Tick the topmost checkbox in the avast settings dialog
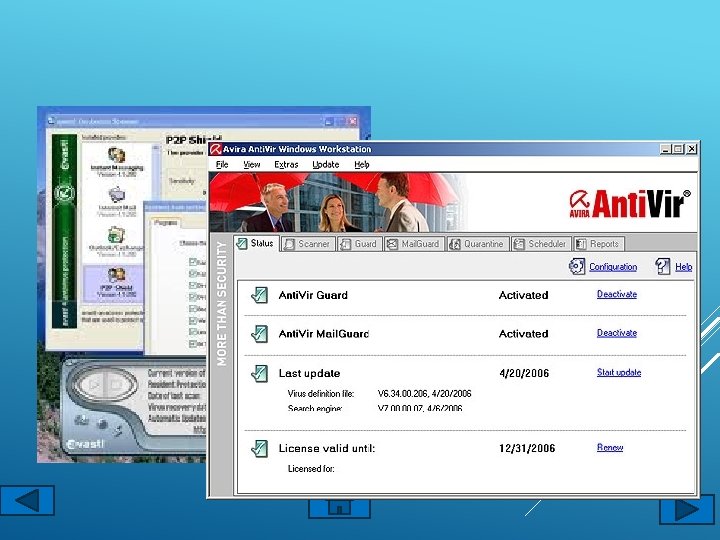The height and width of the screenshot is (540, 720). pyautogui.click(x=193, y=262)
